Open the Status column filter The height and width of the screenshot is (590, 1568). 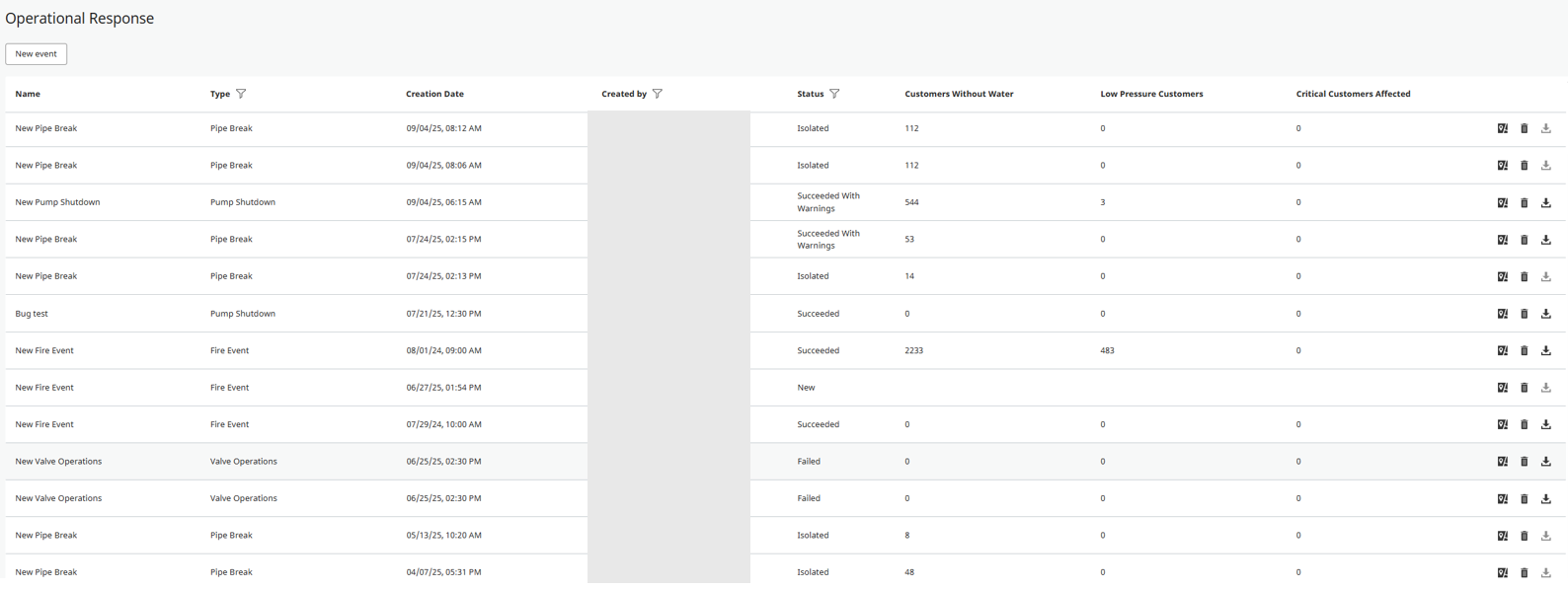point(834,94)
